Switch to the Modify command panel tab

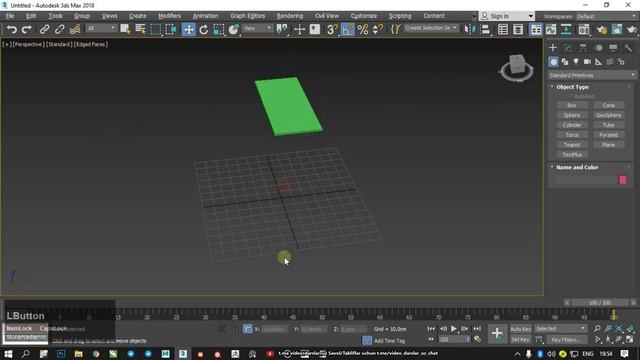click(568, 48)
